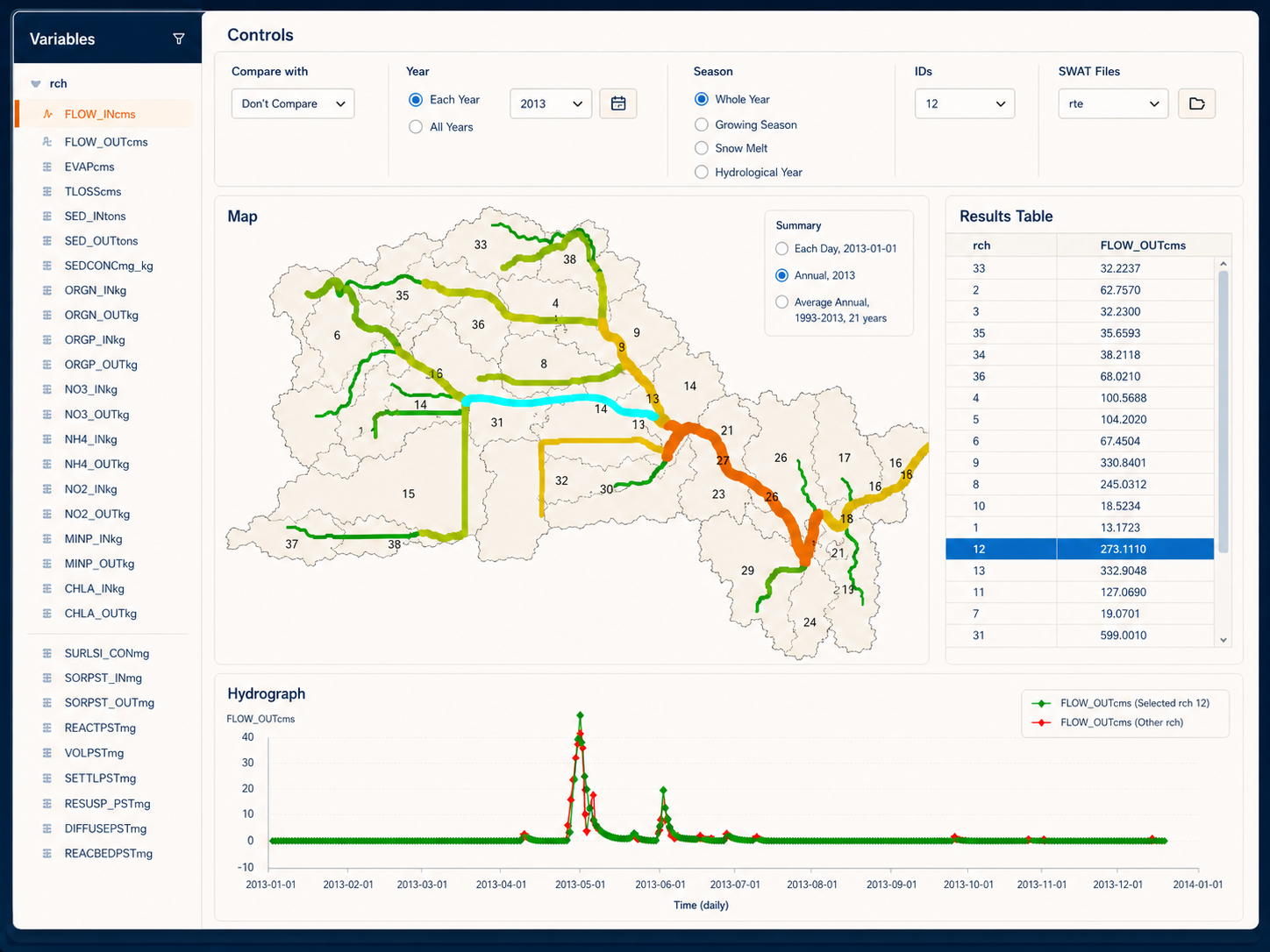Viewport: 1270px width, 952px height.
Task: Open the 2013 year dropdown
Action: pyautogui.click(x=551, y=103)
